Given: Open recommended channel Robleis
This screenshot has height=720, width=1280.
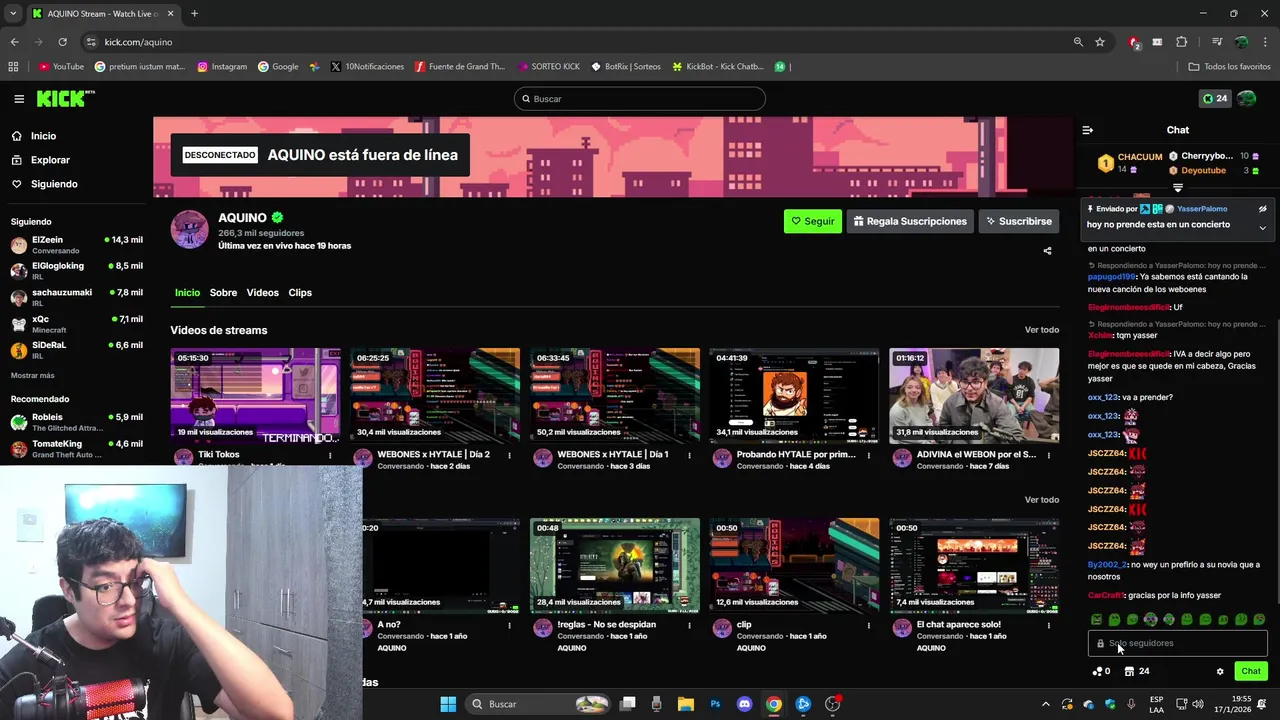Looking at the screenshot, I should pyautogui.click(x=76, y=422).
